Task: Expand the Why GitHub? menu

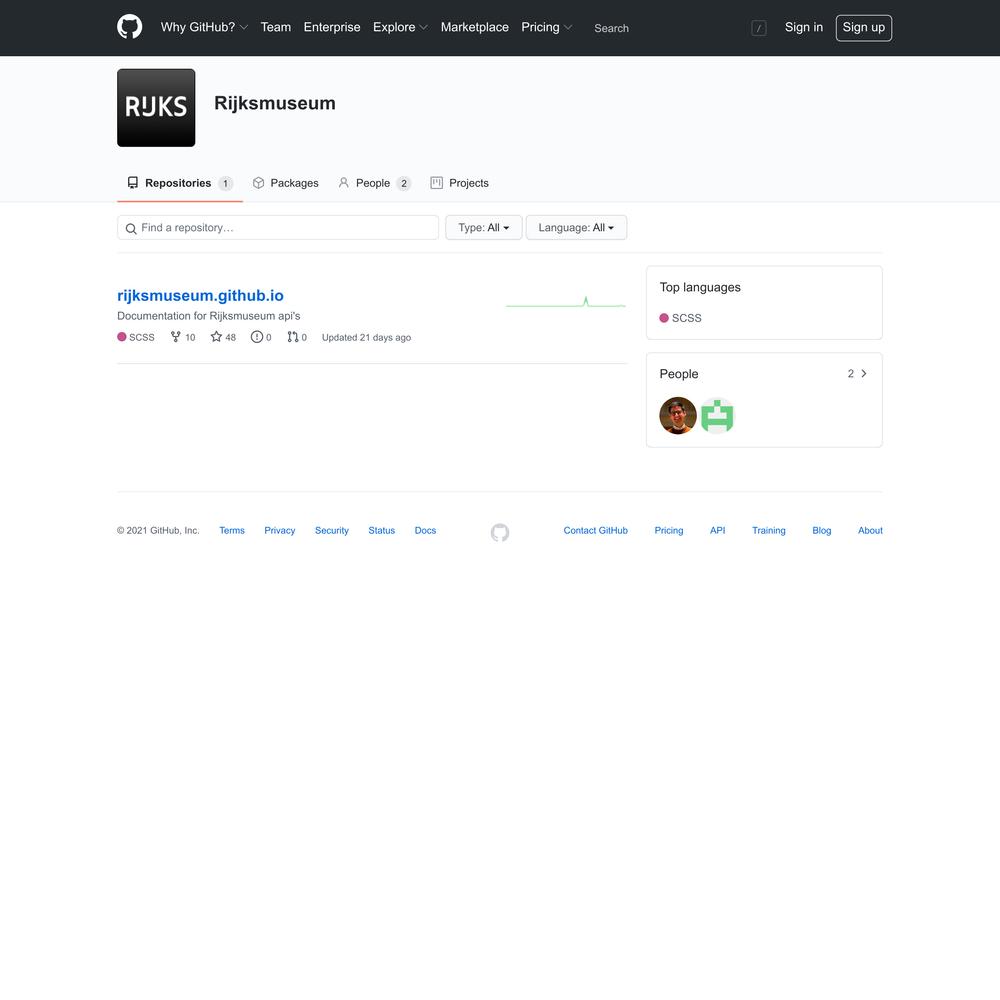Action: tap(204, 27)
